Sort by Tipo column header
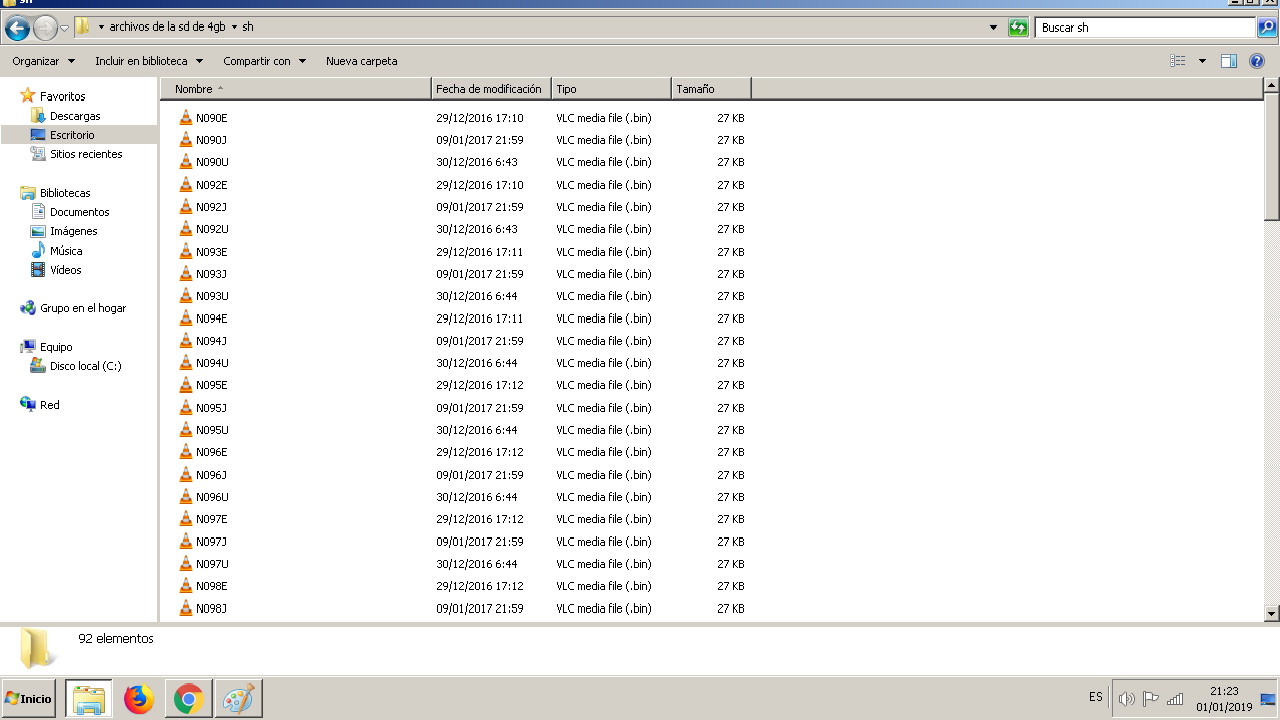The width and height of the screenshot is (1280, 720). (611, 89)
